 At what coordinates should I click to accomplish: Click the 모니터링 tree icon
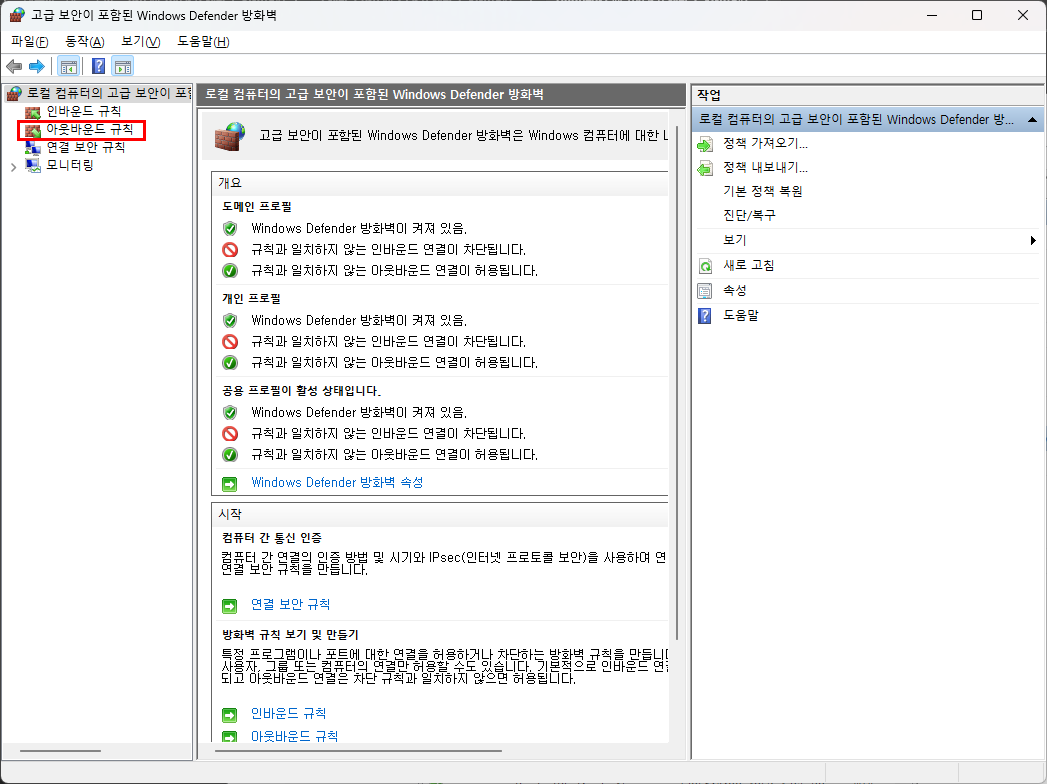[33, 165]
